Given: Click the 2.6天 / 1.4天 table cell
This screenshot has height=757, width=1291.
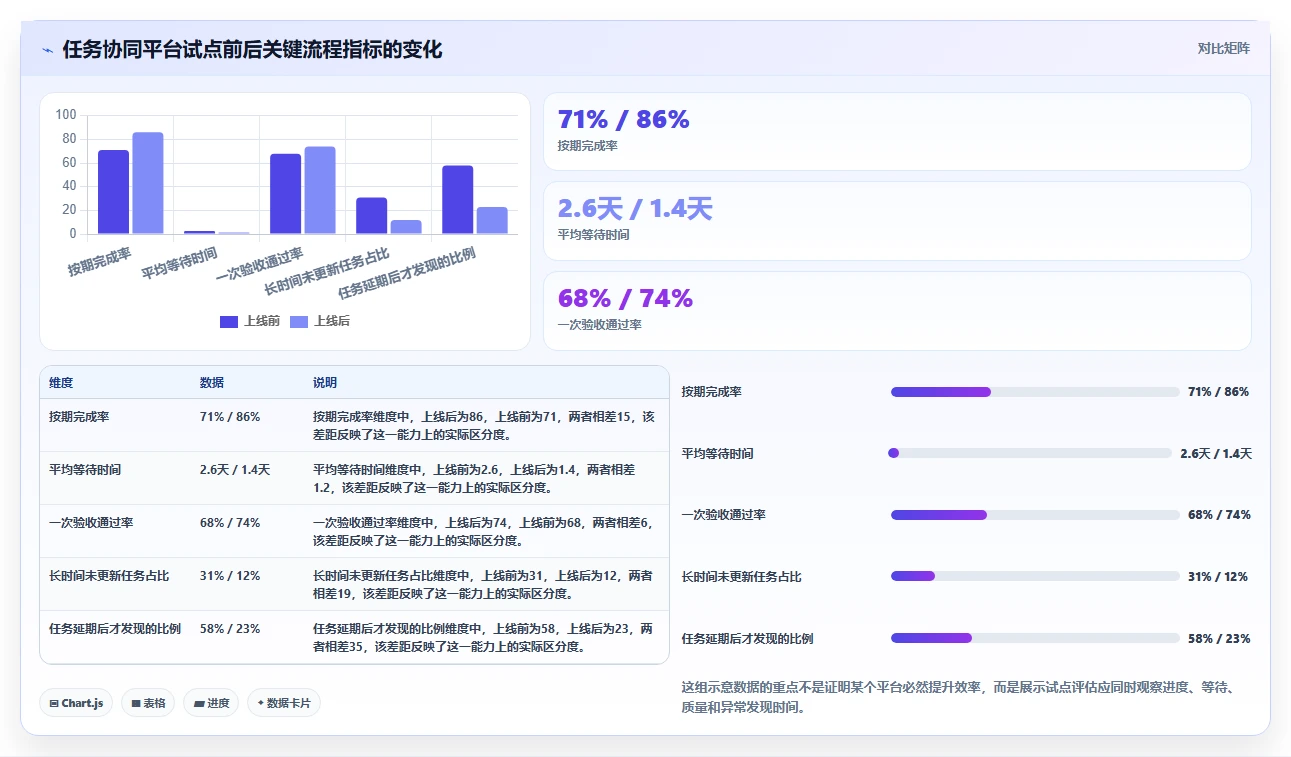Looking at the screenshot, I should 235,469.
